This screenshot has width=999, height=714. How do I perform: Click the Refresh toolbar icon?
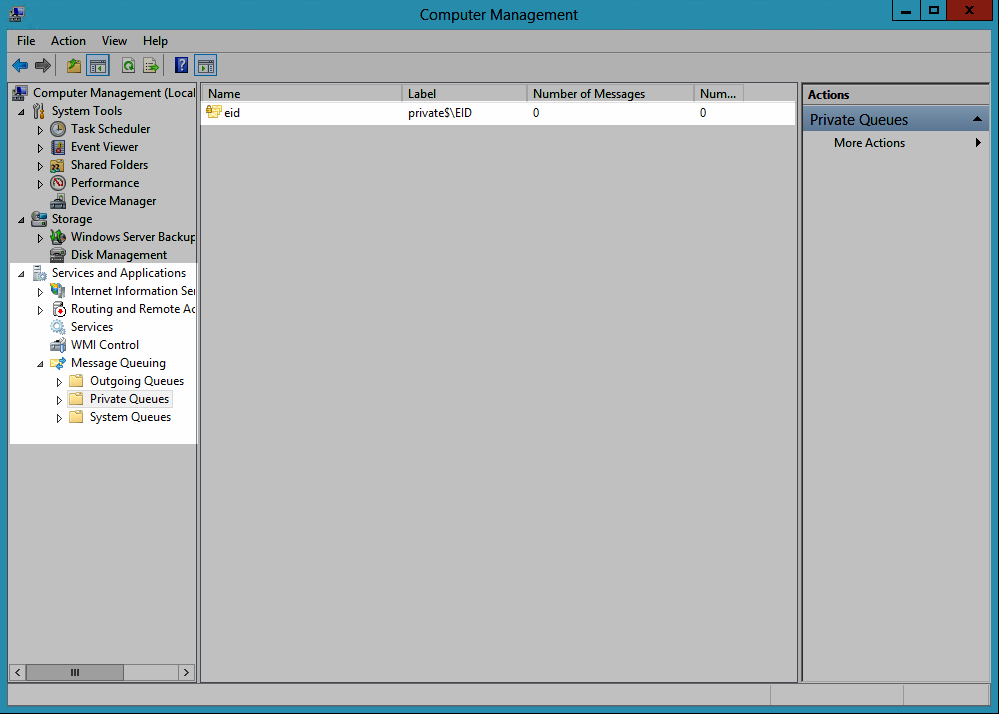[x=128, y=66]
